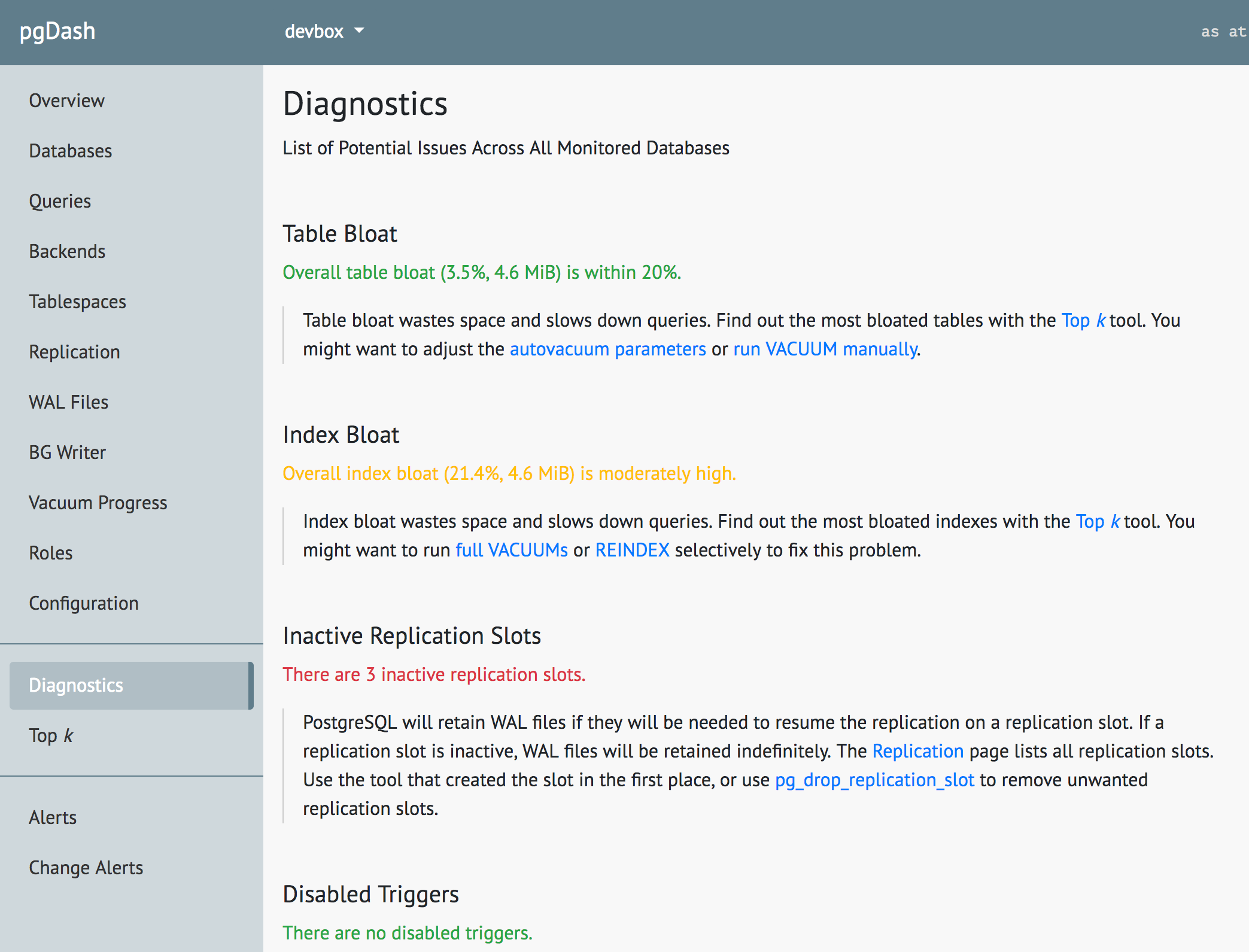
Task: Toggle the Change Alerts sidebar item
Action: [x=85, y=867]
